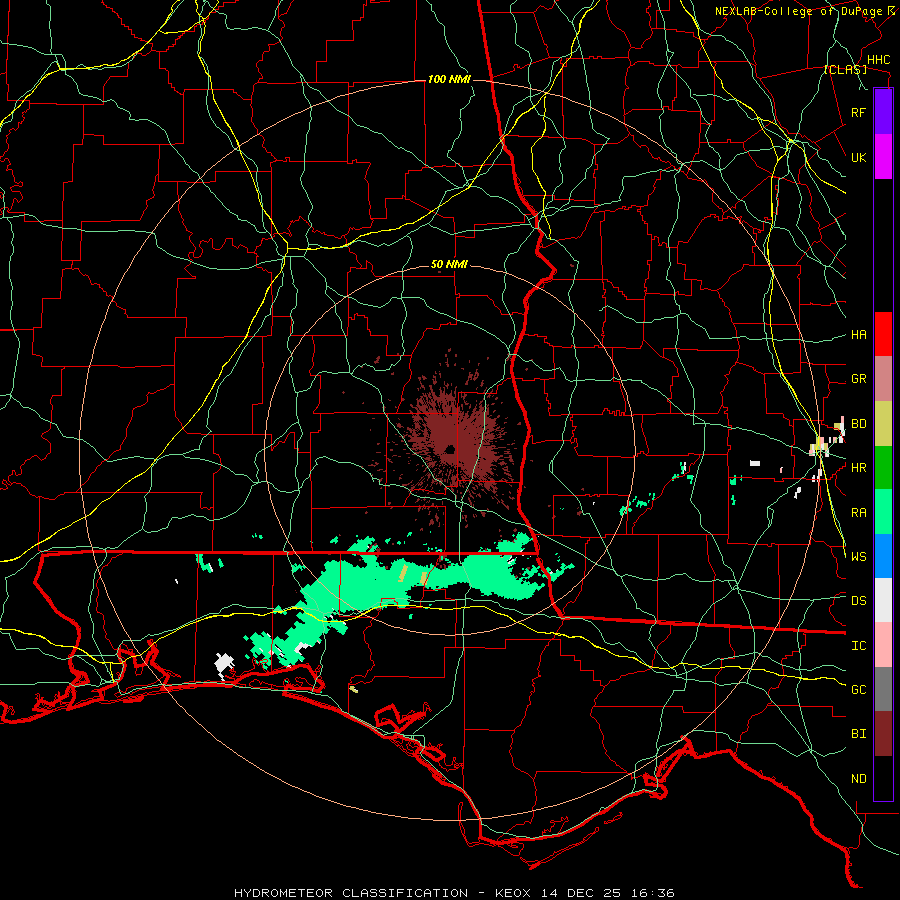Click the Hydrometeor Classification KEOX title text
The height and width of the screenshot is (900, 900).
(454, 893)
